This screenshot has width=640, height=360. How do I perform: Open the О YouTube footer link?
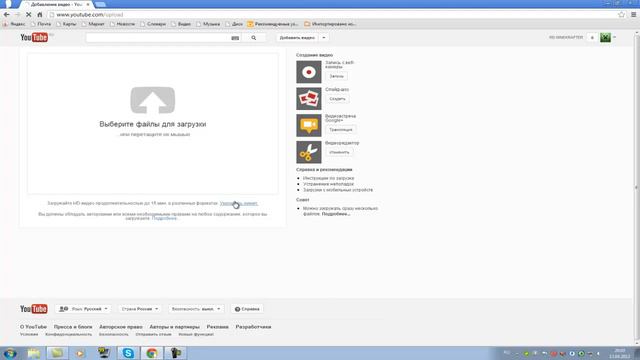[x=33, y=327]
